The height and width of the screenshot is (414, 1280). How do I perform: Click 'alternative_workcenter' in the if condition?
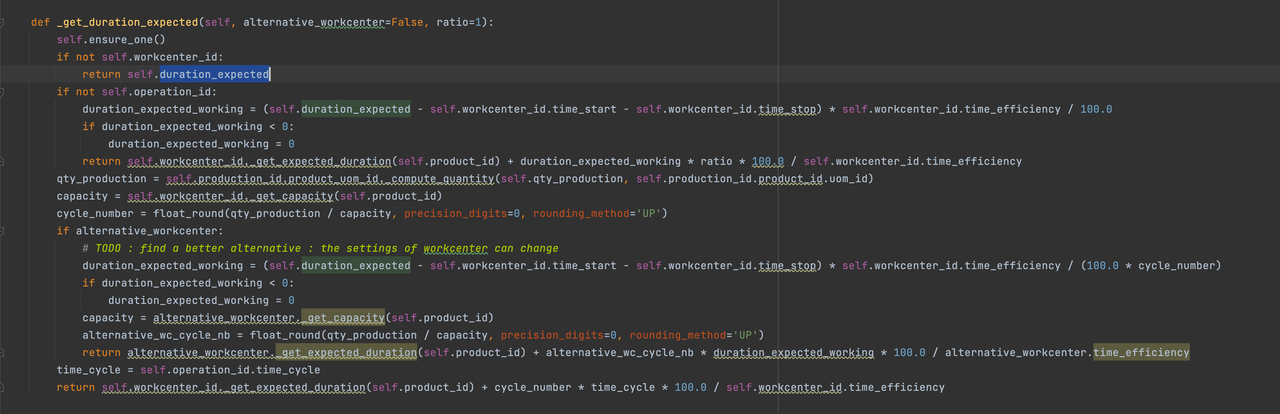point(145,231)
